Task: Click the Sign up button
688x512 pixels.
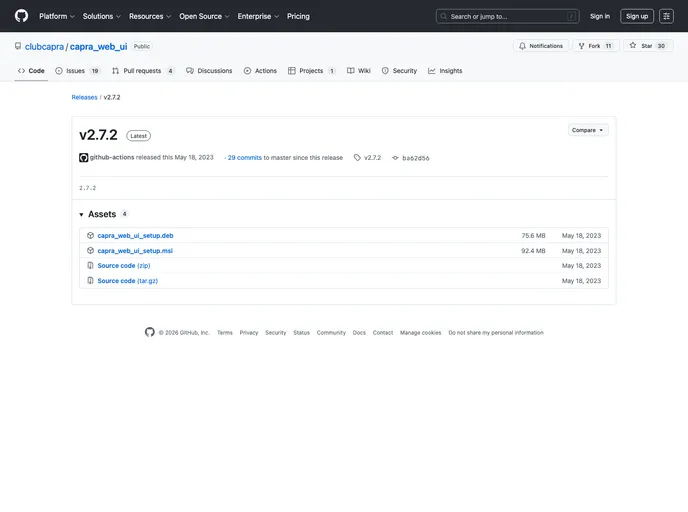Action: [x=637, y=16]
